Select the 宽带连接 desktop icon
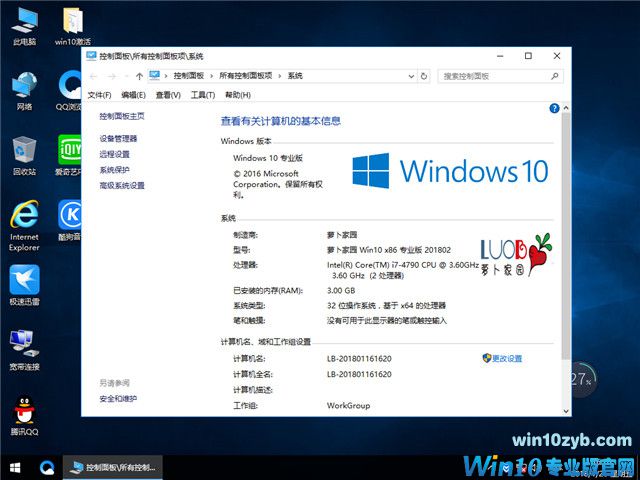This screenshot has height=480, width=640. click(24, 350)
